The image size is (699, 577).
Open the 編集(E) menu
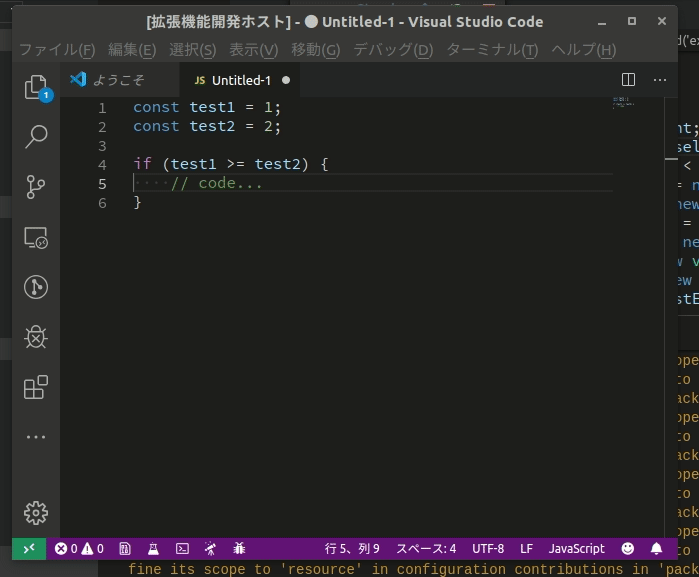pos(132,49)
